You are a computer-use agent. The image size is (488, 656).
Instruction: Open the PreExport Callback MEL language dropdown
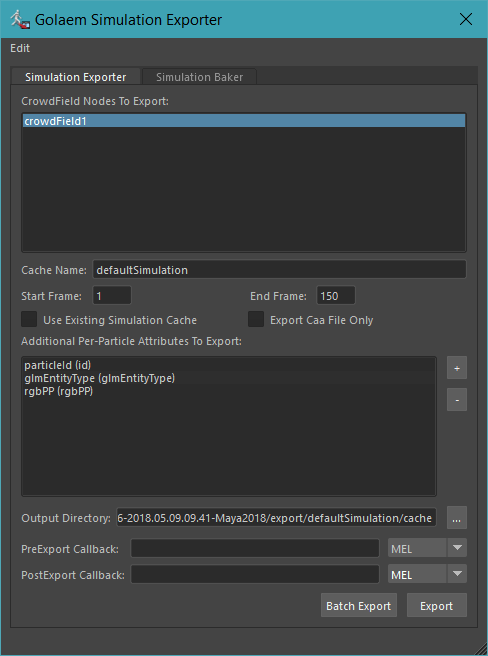tap(427, 548)
